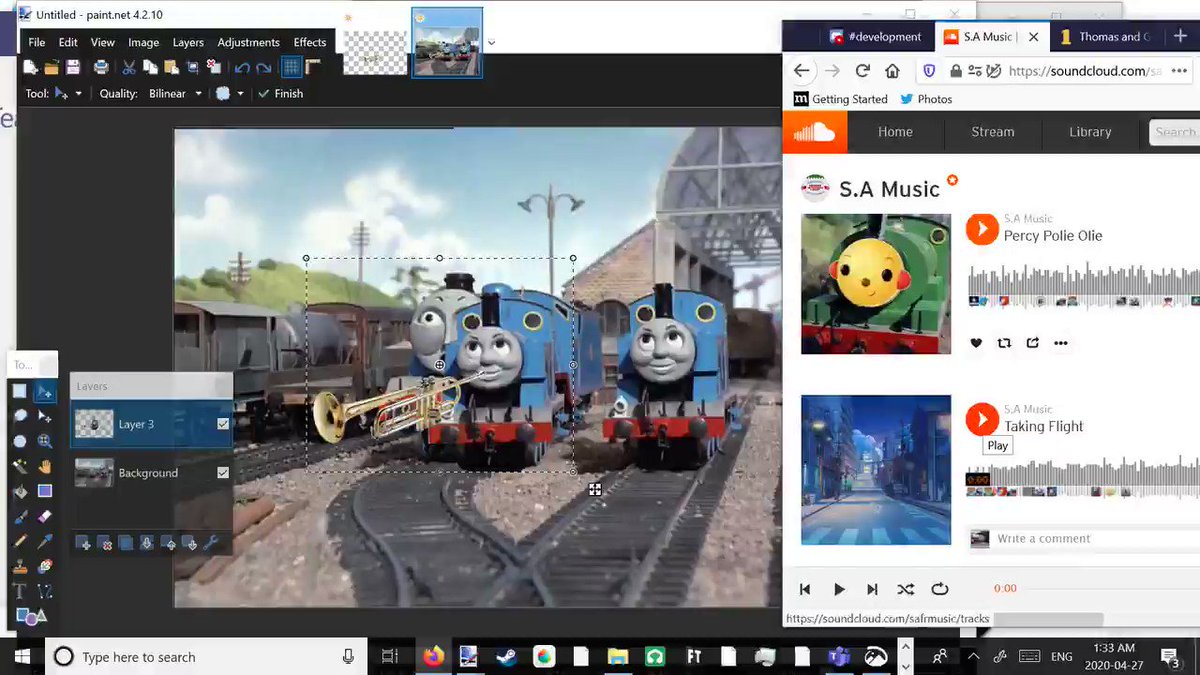Switch to the #development browser tab
The height and width of the screenshot is (675, 1200).
coord(876,37)
